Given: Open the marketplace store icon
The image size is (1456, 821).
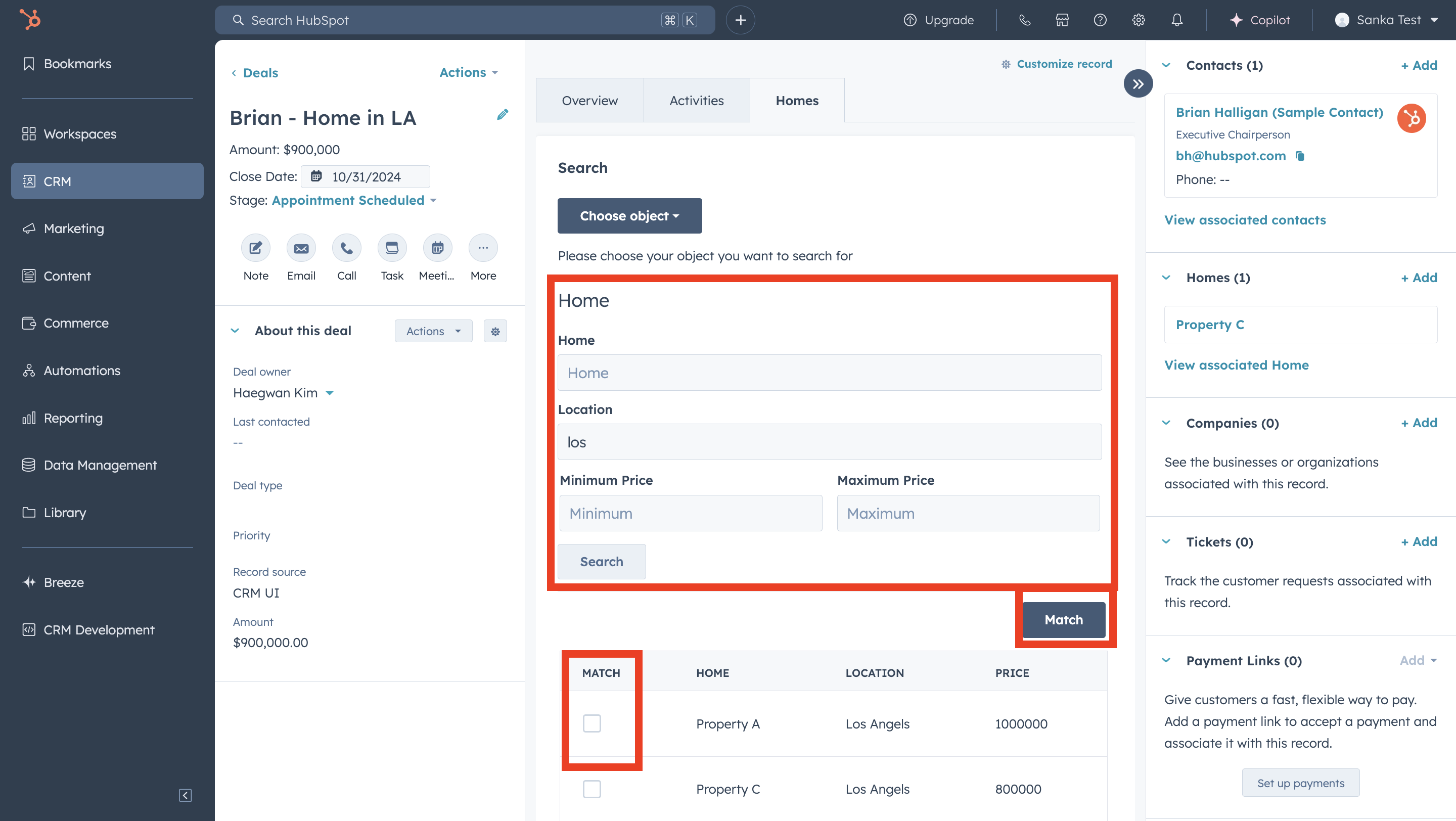Looking at the screenshot, I should [1062, 20].
